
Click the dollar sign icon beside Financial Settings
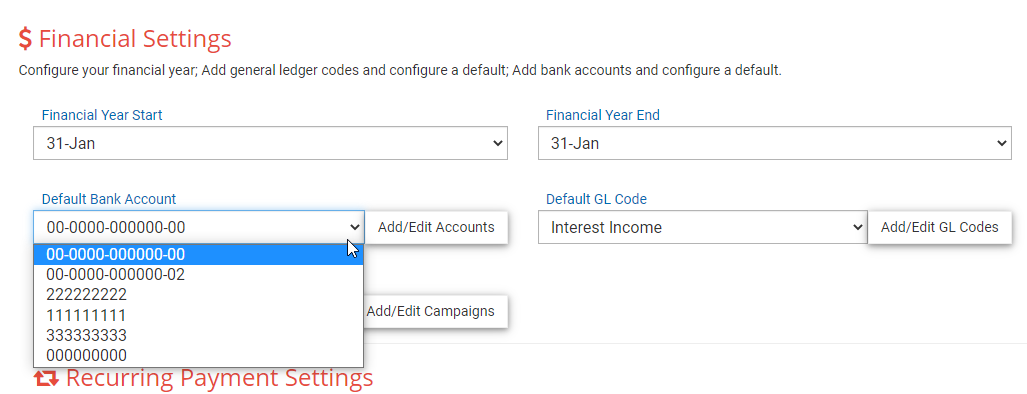(x=25, y=39)
